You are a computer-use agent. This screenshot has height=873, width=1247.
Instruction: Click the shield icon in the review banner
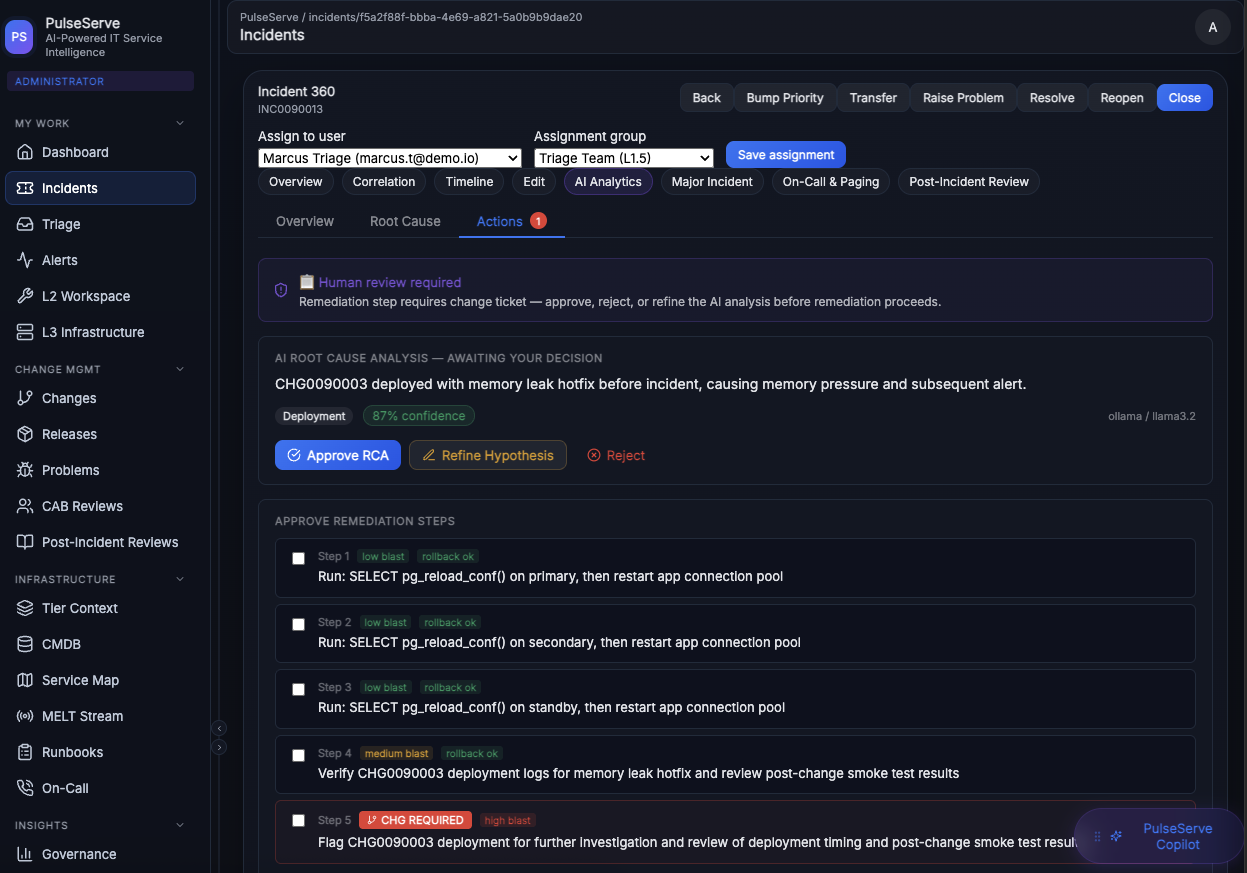(x=281, y=290)
